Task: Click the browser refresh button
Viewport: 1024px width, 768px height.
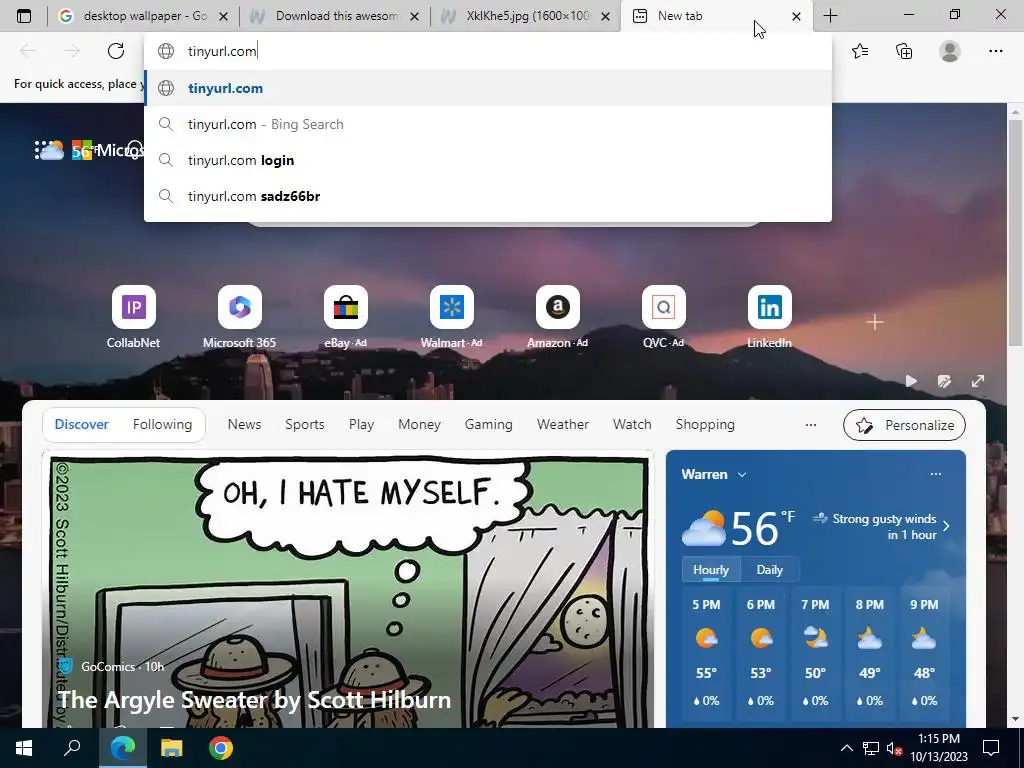Action: click(x=116, y=51)
